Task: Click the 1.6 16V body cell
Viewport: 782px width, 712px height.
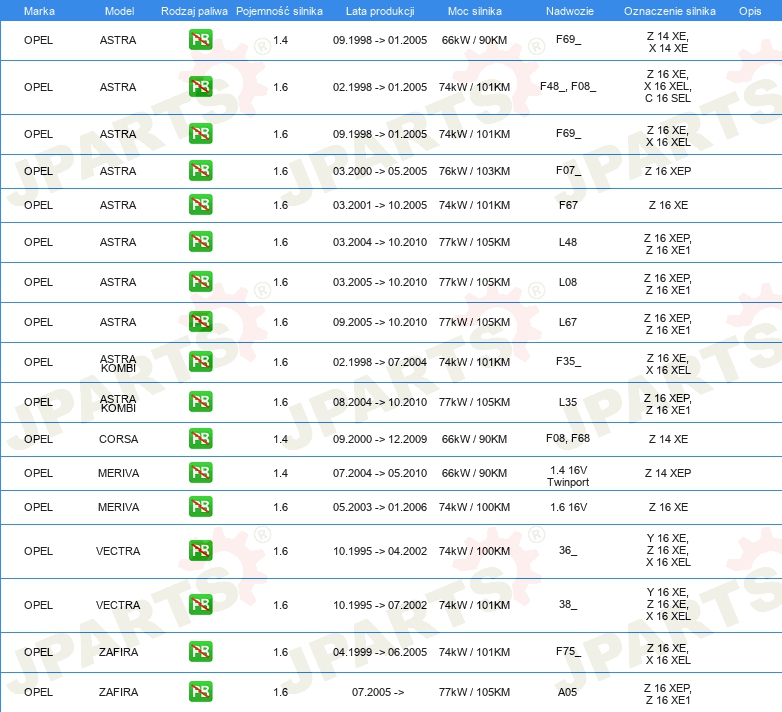Action: point(569,507)
